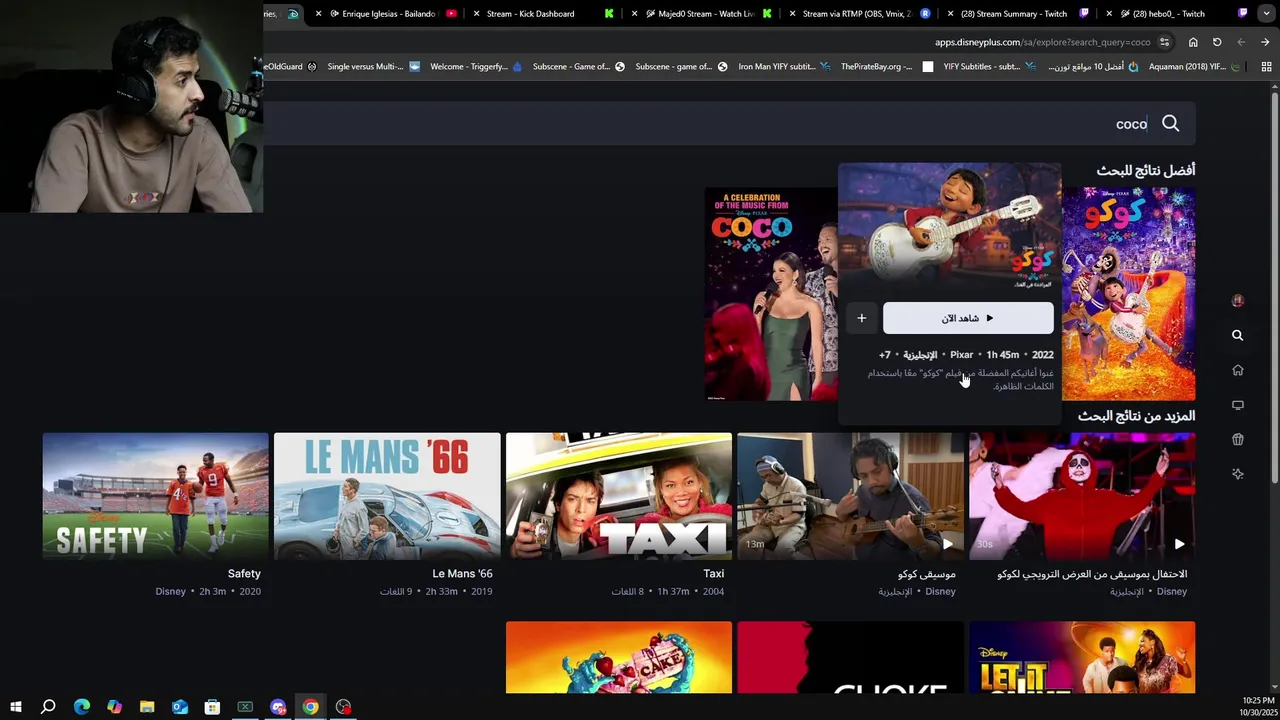Open Series using the sidebar TV icon
This screenshot has height=720, width=1280.
(x=1237, y=405)
